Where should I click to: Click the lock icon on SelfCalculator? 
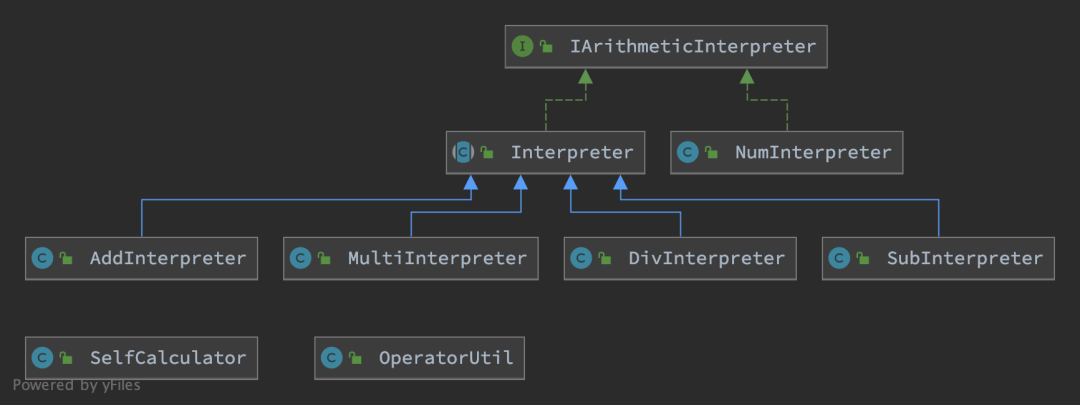click(66, 358)
